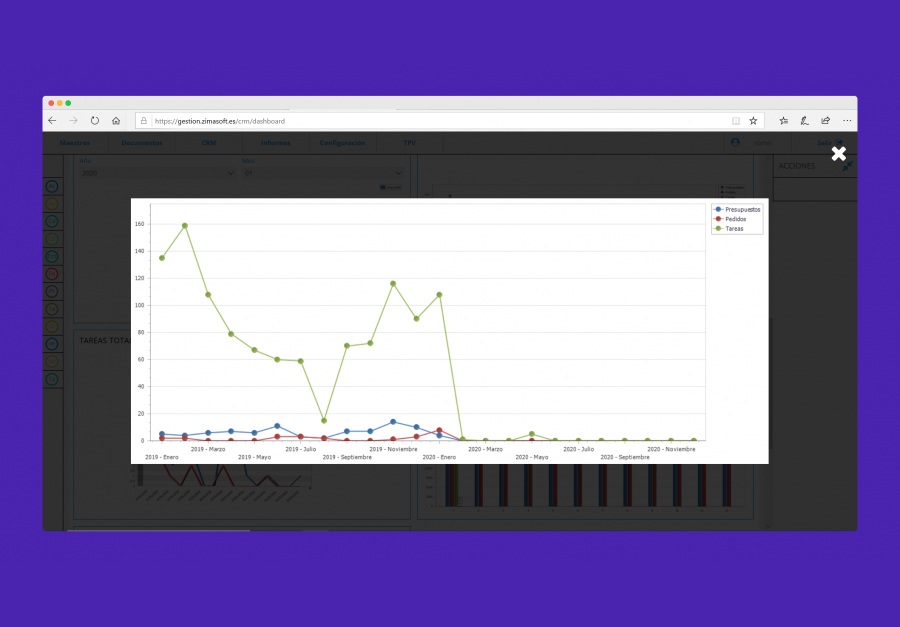Open the browser settings and more menu

pos(847,121)
